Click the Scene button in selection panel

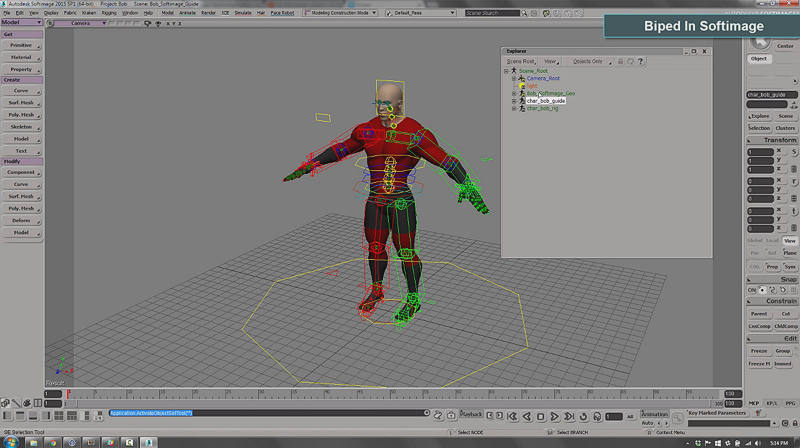(785, 116)
